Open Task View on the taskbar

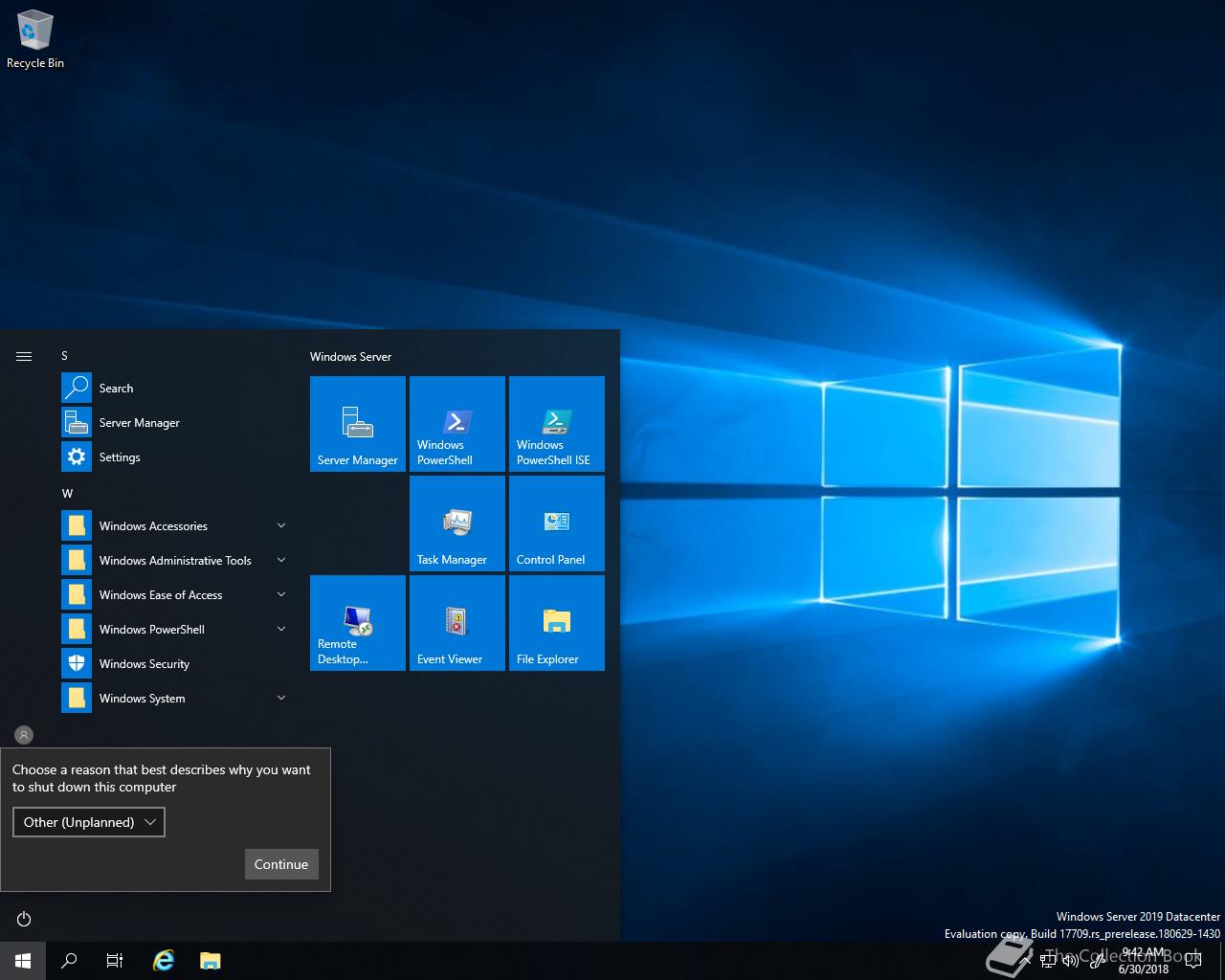click(x=115, y=961)
